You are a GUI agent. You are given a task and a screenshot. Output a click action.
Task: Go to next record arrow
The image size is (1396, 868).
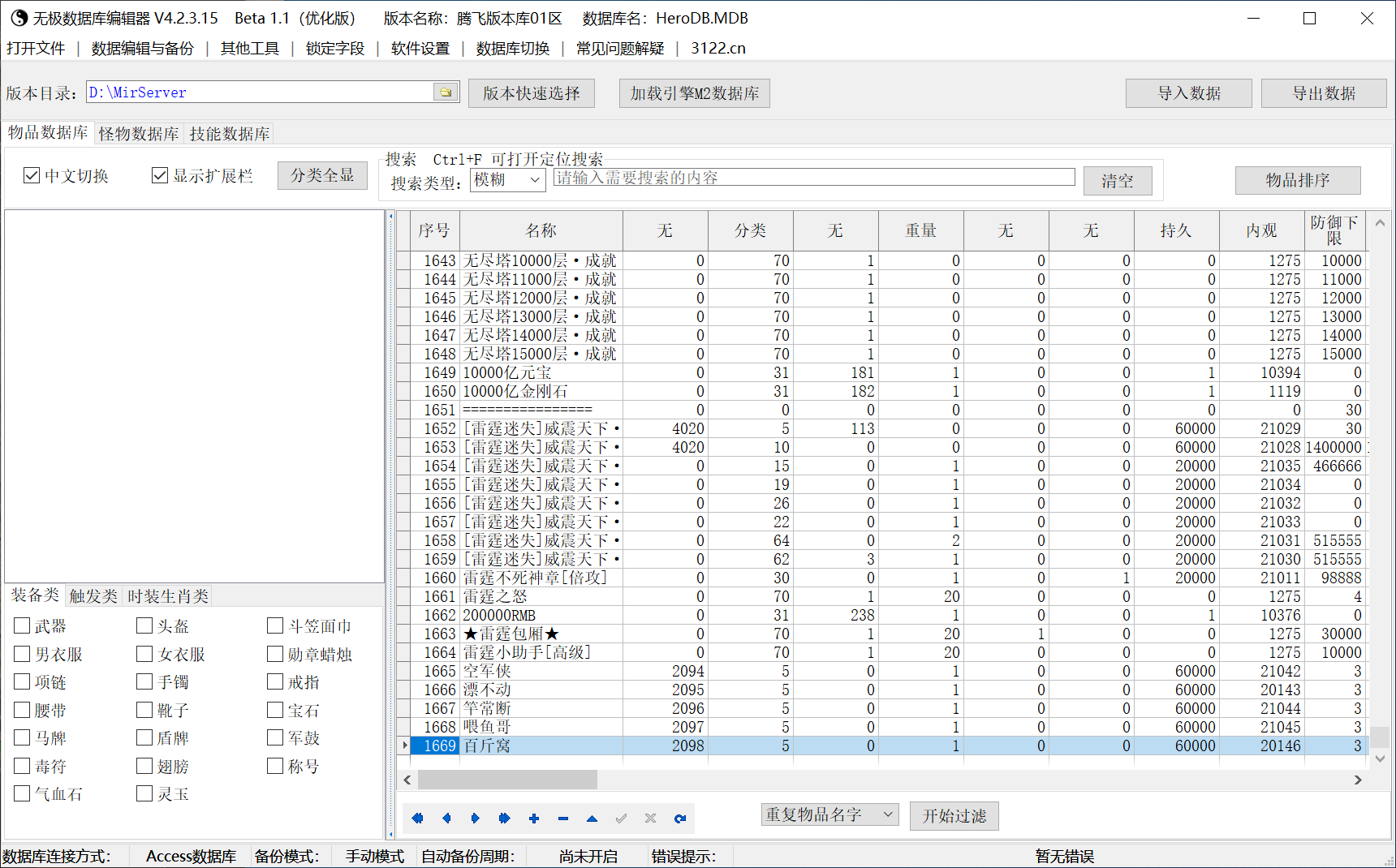tap(476, 819)
